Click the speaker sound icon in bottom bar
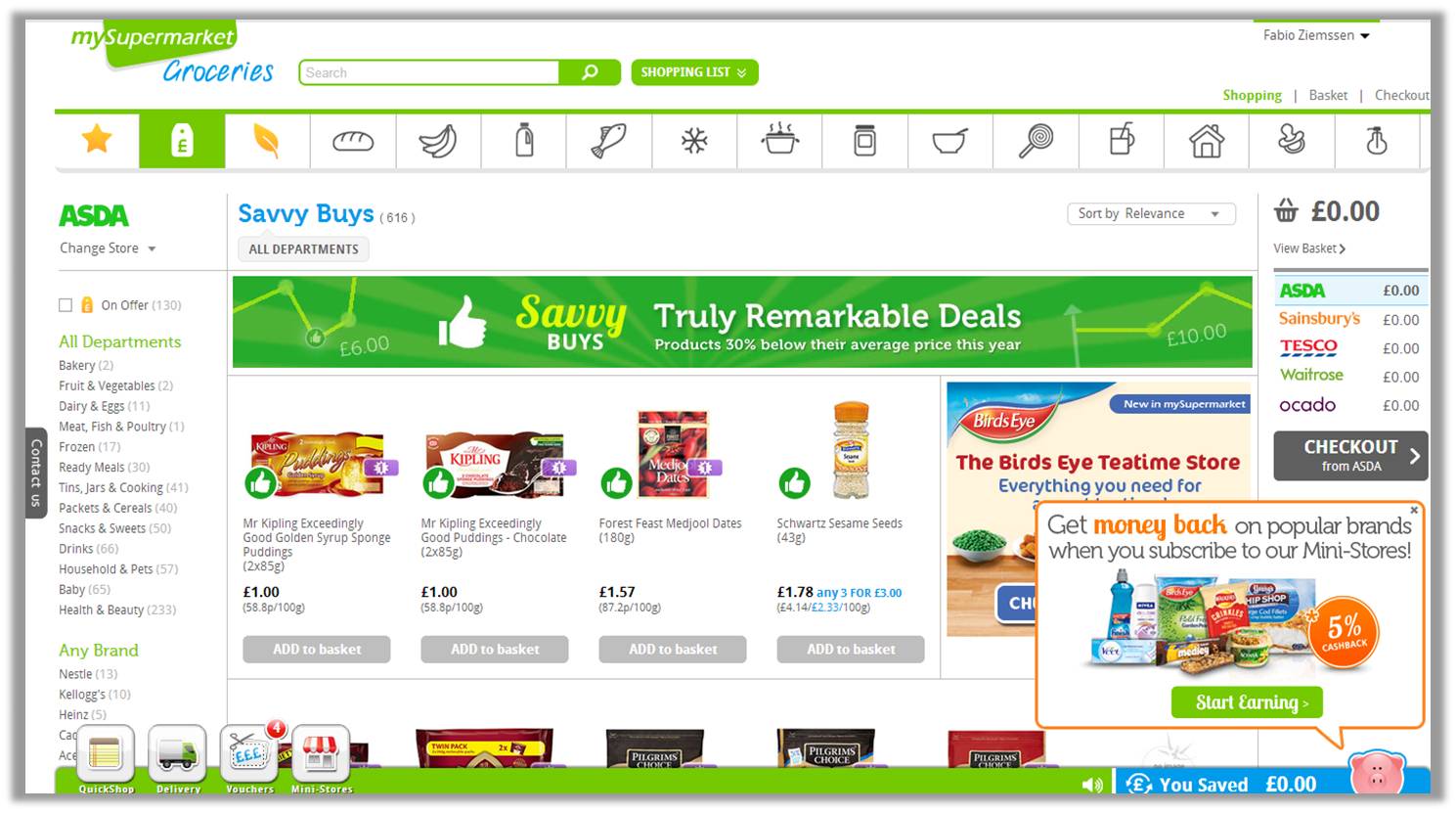Viewport: 1456px width, 813px height. tap(1092, 785)
